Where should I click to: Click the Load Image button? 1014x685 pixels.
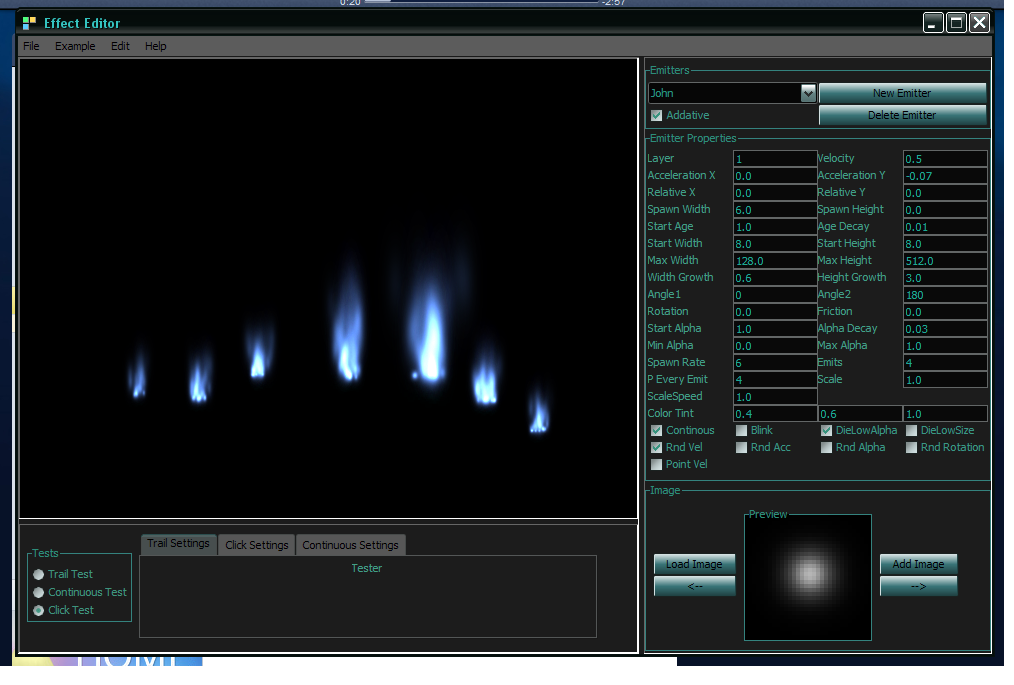tap(694, 564)
